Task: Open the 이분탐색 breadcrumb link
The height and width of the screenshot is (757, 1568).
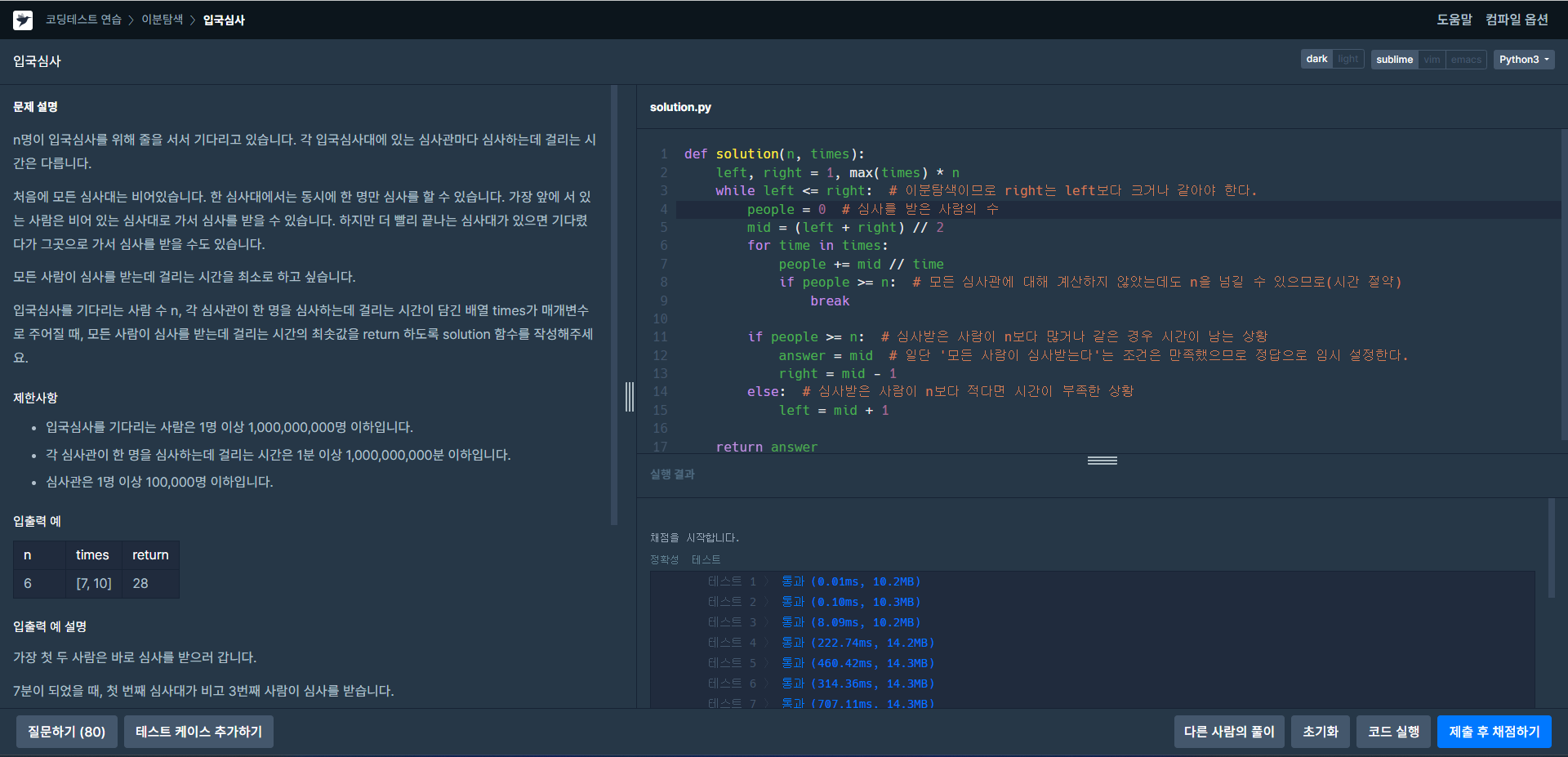Action: click(162, 20)
